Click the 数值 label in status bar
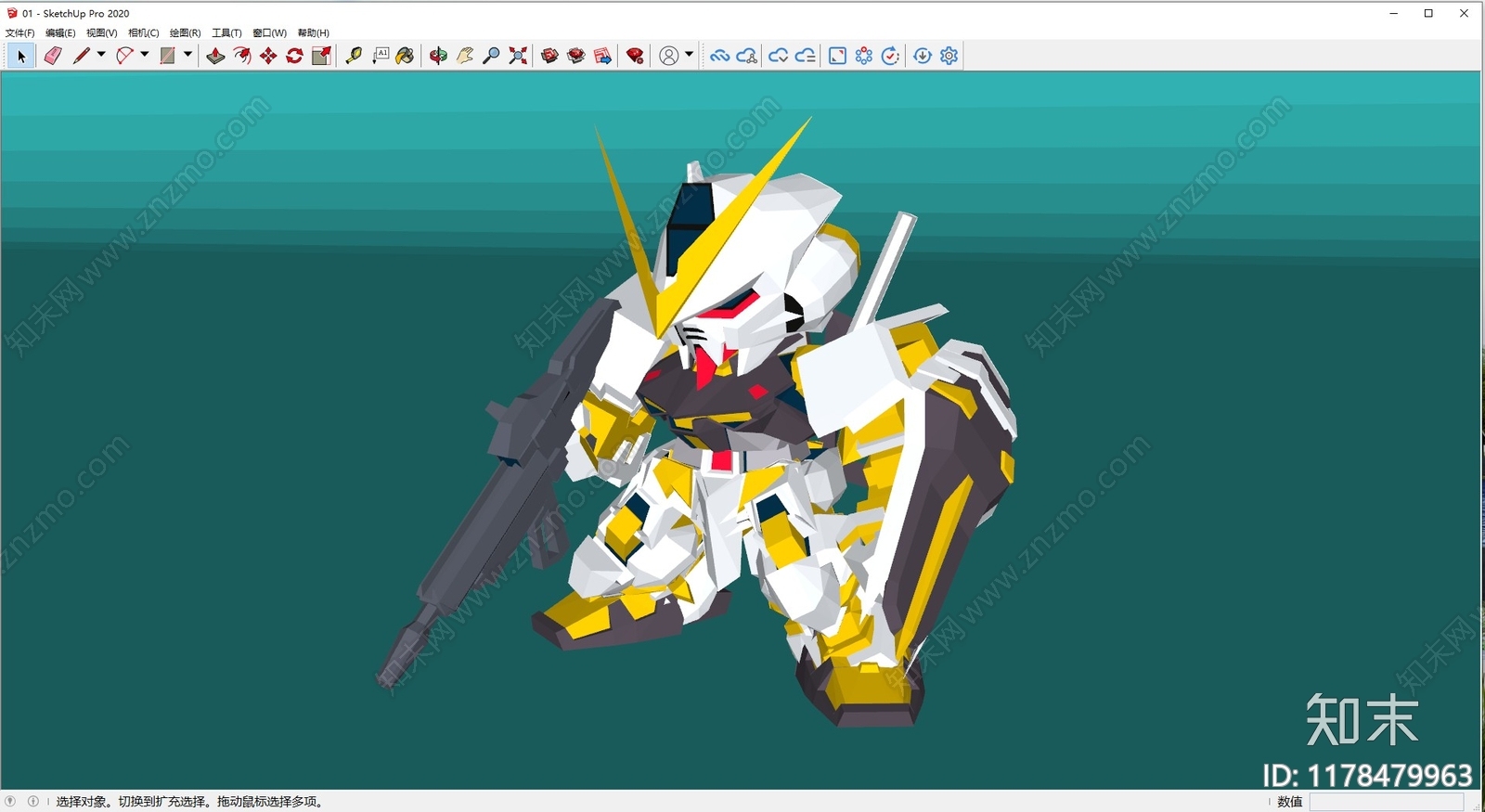 [1289, 802]
